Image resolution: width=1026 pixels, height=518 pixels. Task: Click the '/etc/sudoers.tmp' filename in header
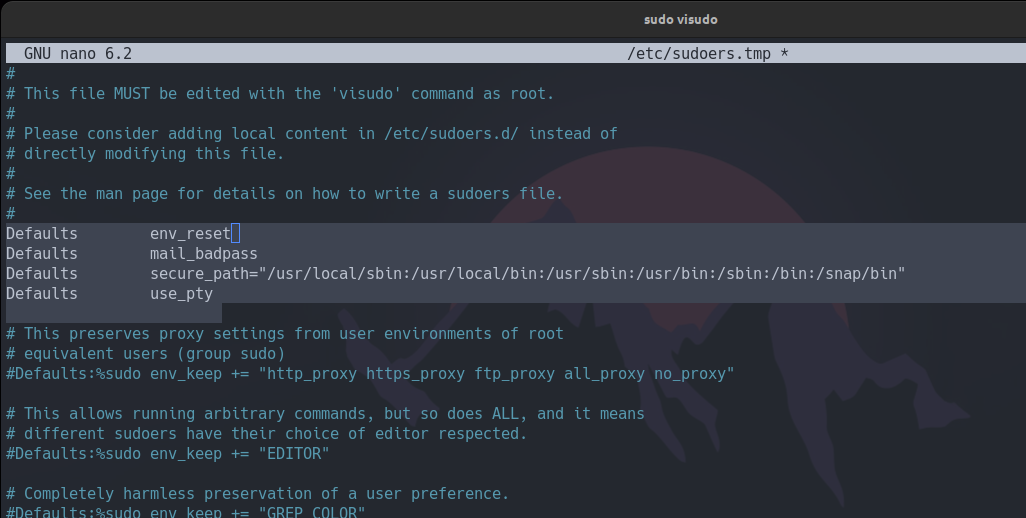coord(698,53)
